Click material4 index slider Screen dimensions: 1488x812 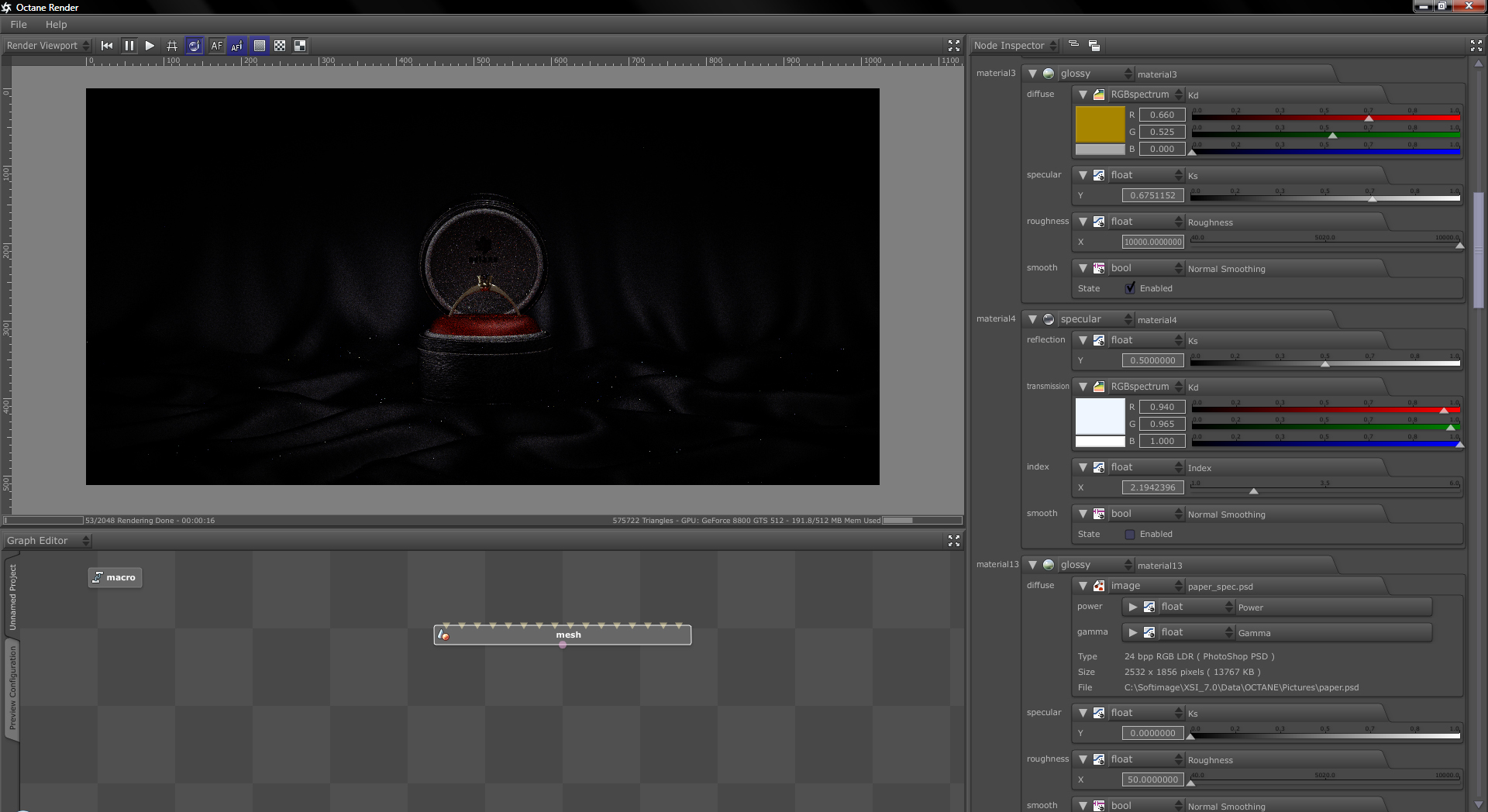[x=1325, y=488]
